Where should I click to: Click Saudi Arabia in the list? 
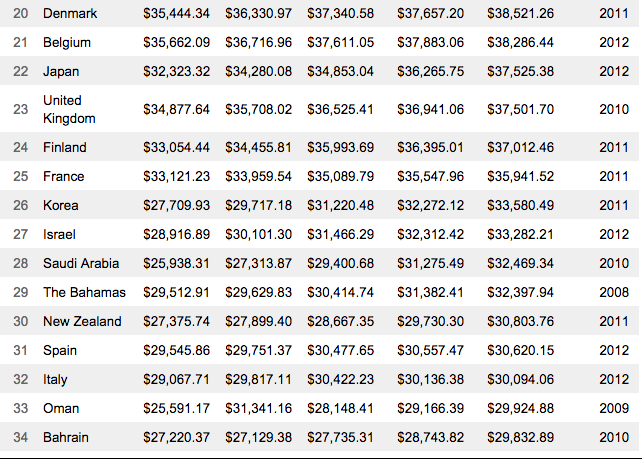point(81,264)
